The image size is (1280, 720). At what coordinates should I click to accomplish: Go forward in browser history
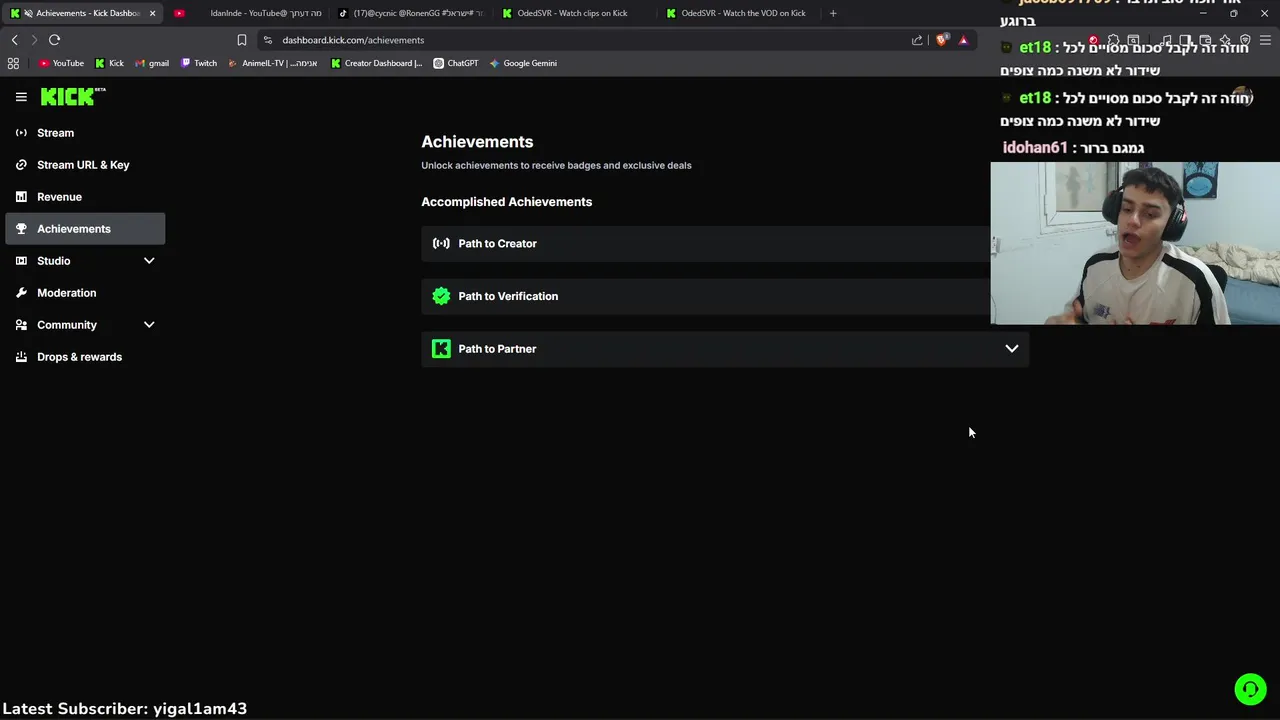point(34,40)
